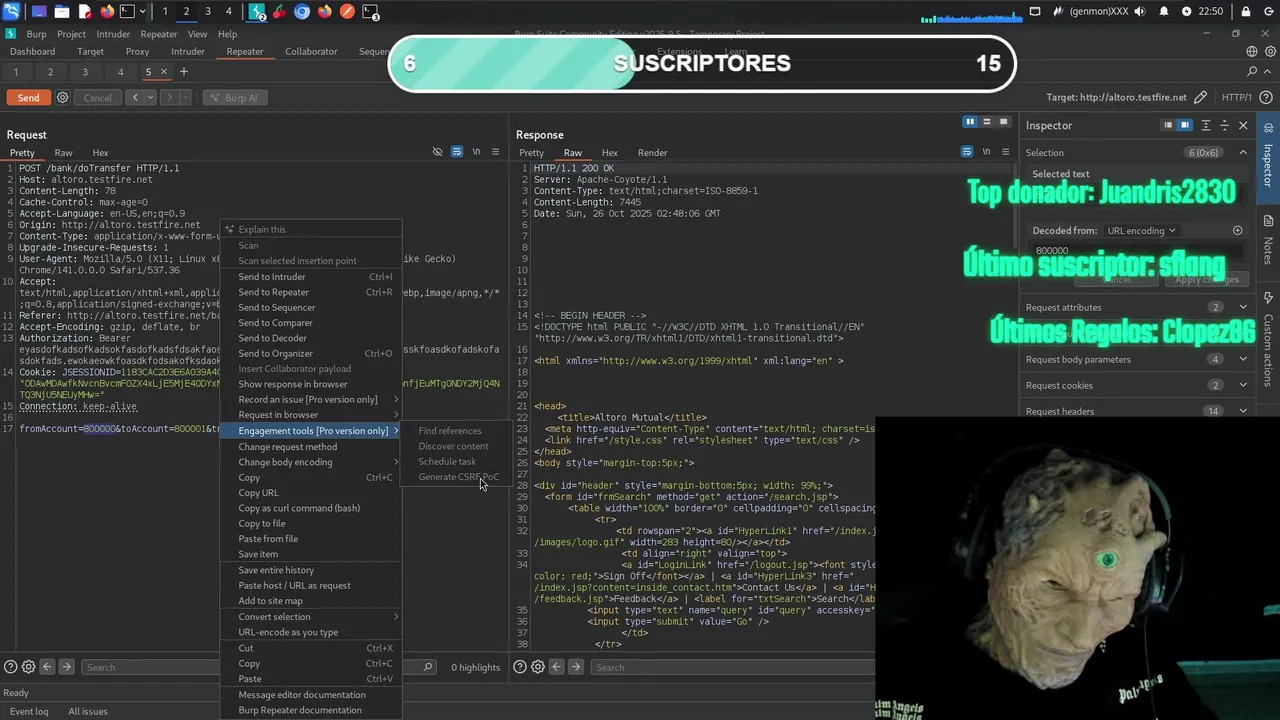Edit target with pencil icon
Image resolution: width=1280 pixels, height=720 pixels.
[1200, 97]
